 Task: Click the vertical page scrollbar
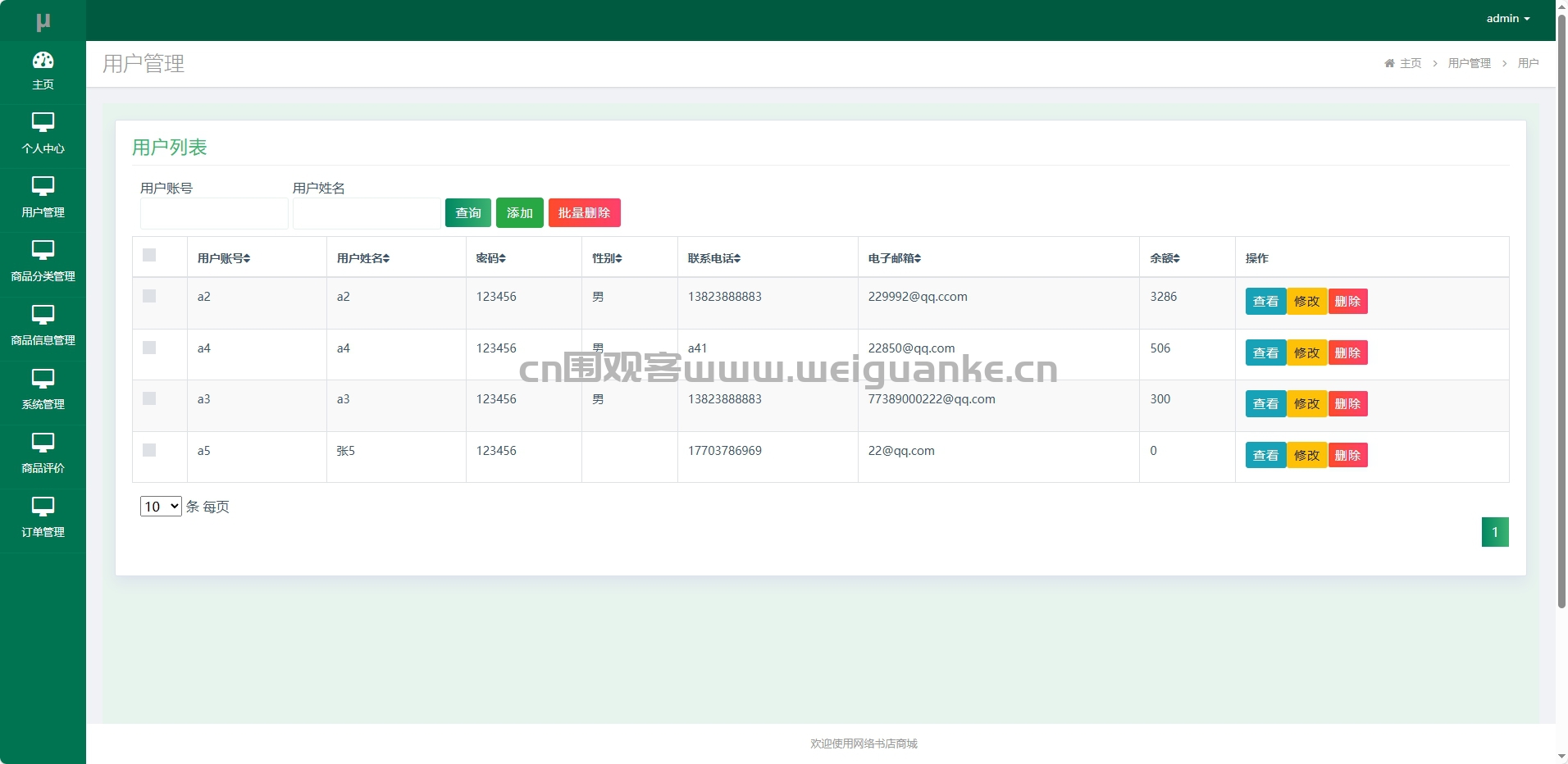coord(1561,312)
